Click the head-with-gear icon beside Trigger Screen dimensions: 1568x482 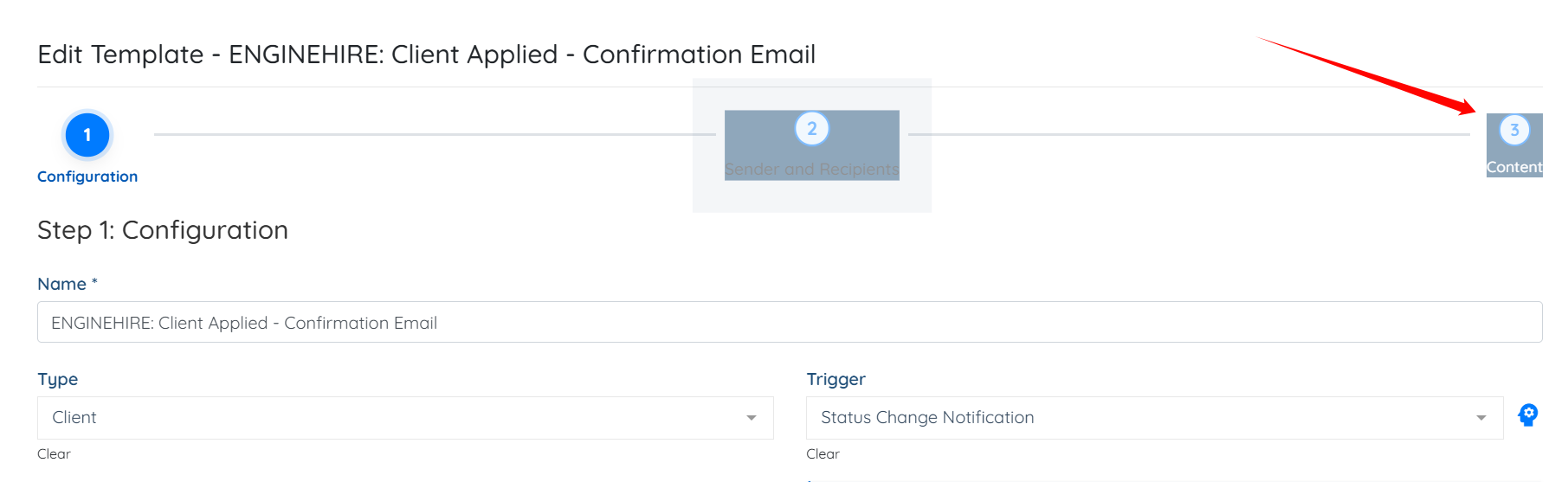(x=1528, y=415)
